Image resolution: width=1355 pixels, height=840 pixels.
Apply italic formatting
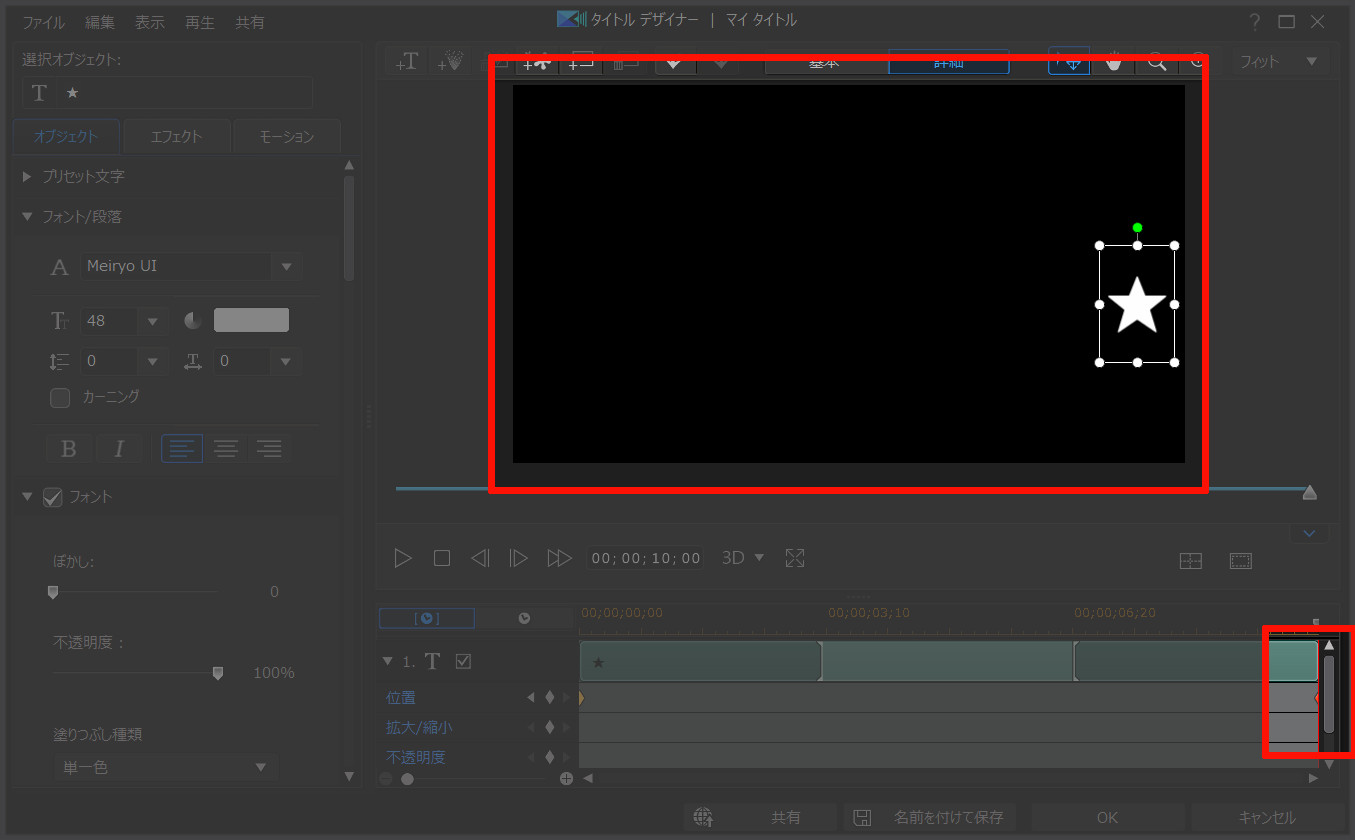point(119,449)
